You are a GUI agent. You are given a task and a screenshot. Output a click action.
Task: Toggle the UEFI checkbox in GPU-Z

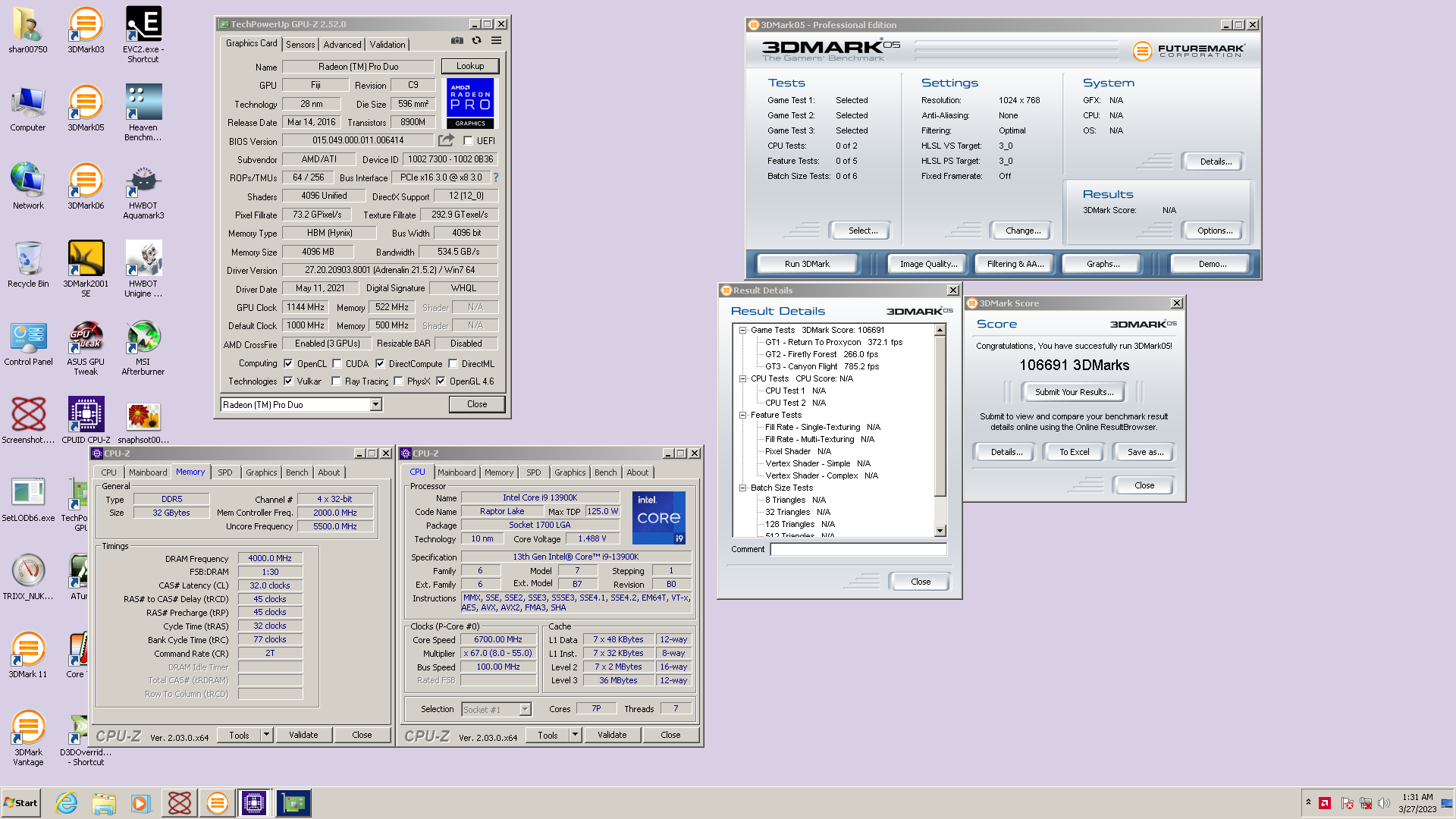[468, 140]
